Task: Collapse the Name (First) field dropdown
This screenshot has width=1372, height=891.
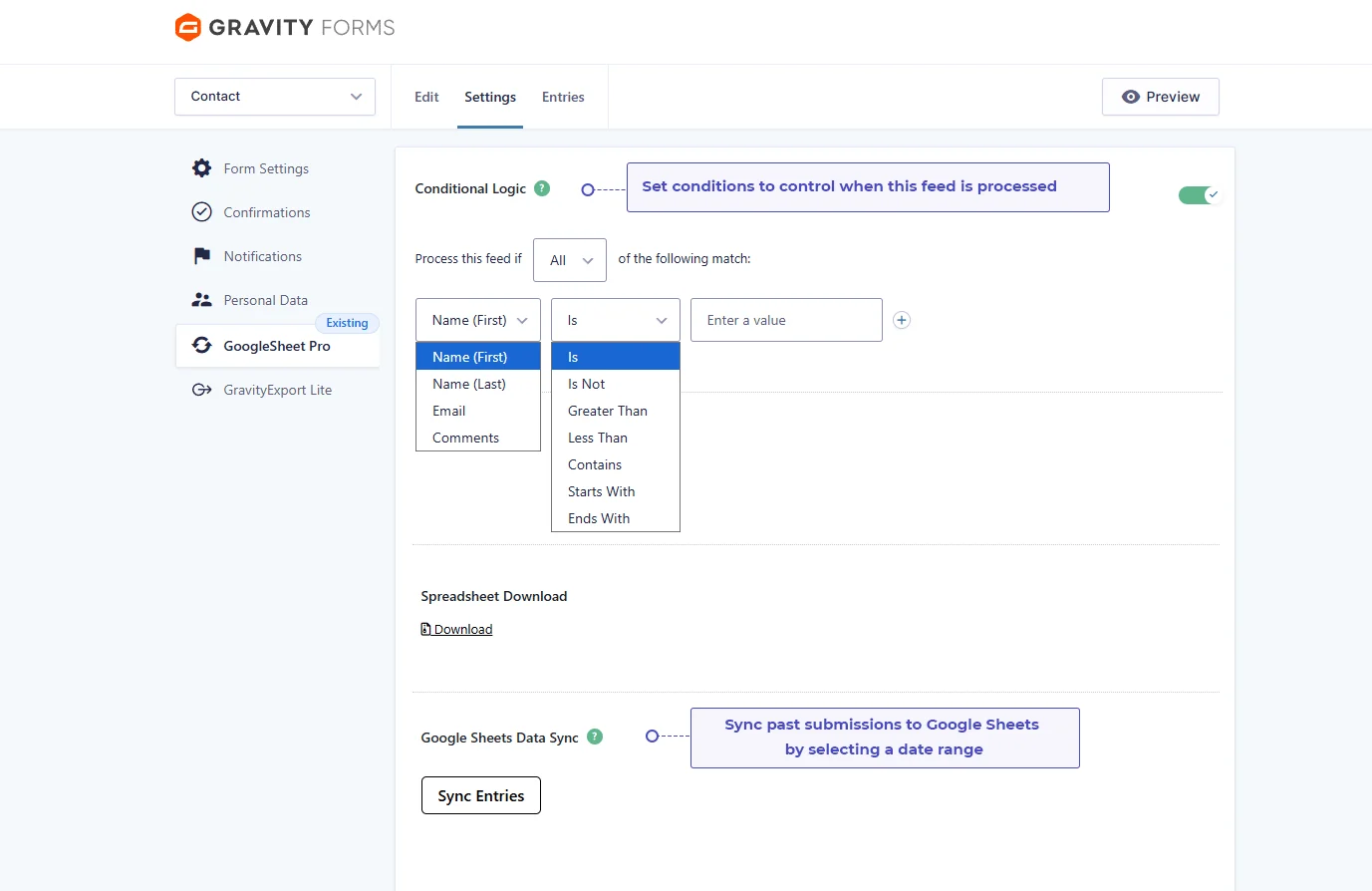Action: (x=478, y=320)
